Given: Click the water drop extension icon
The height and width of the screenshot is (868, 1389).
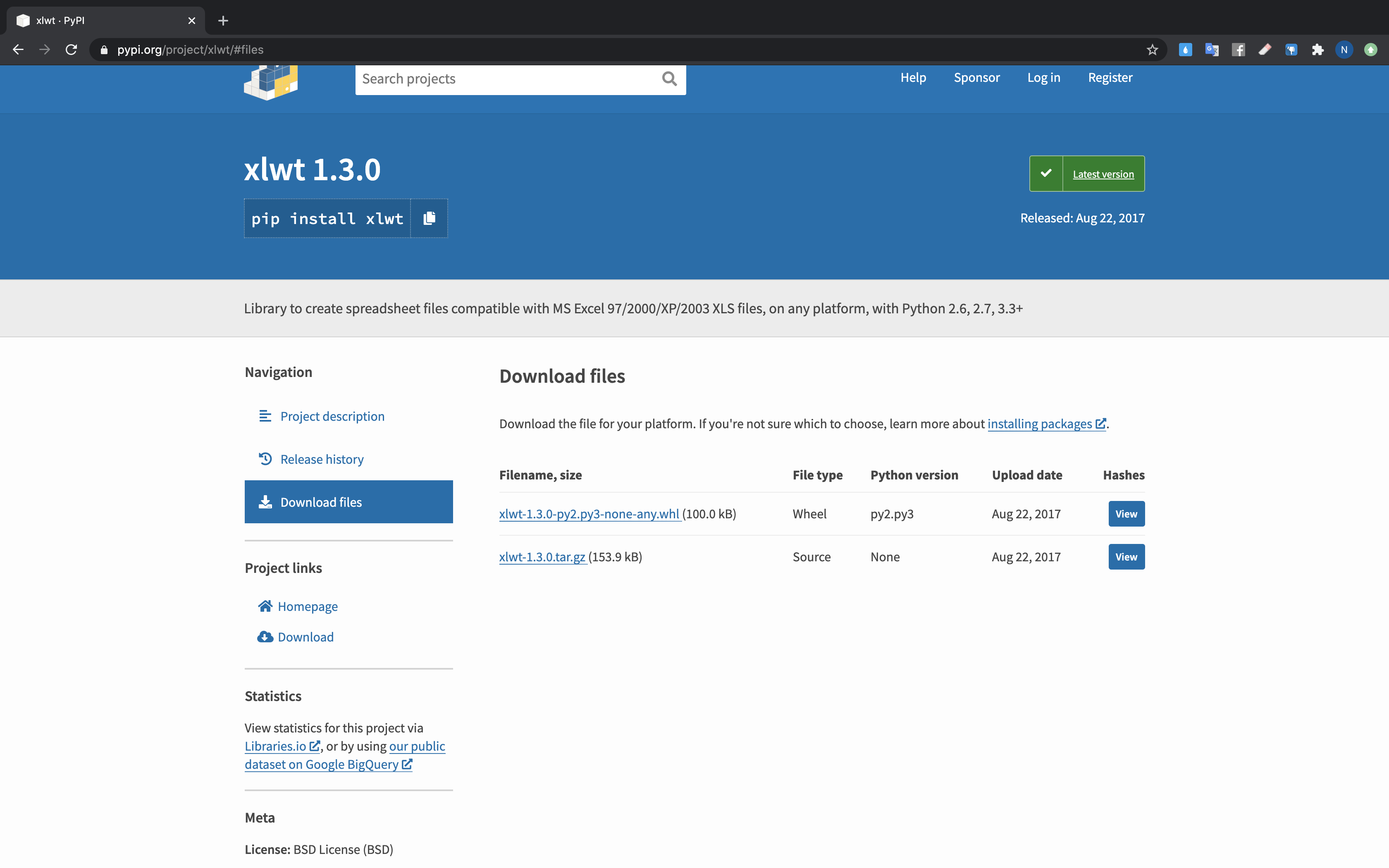Looking at the screenshot, I should [x=1185, y=50].
